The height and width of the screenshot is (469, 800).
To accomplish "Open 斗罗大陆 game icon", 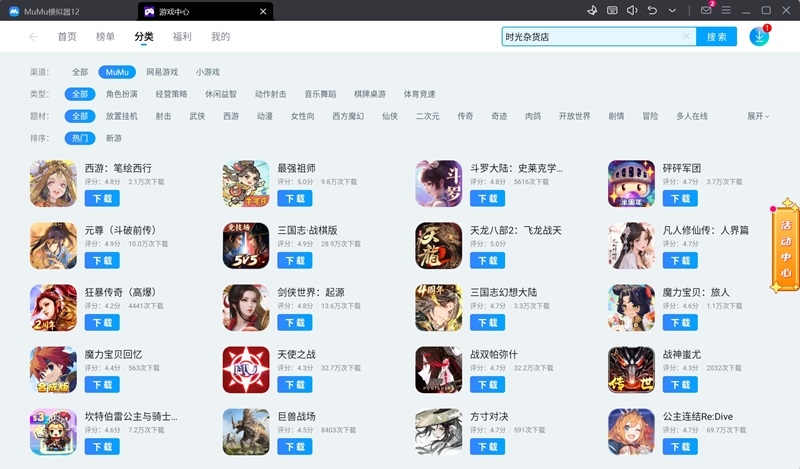I will pos(438,184).
